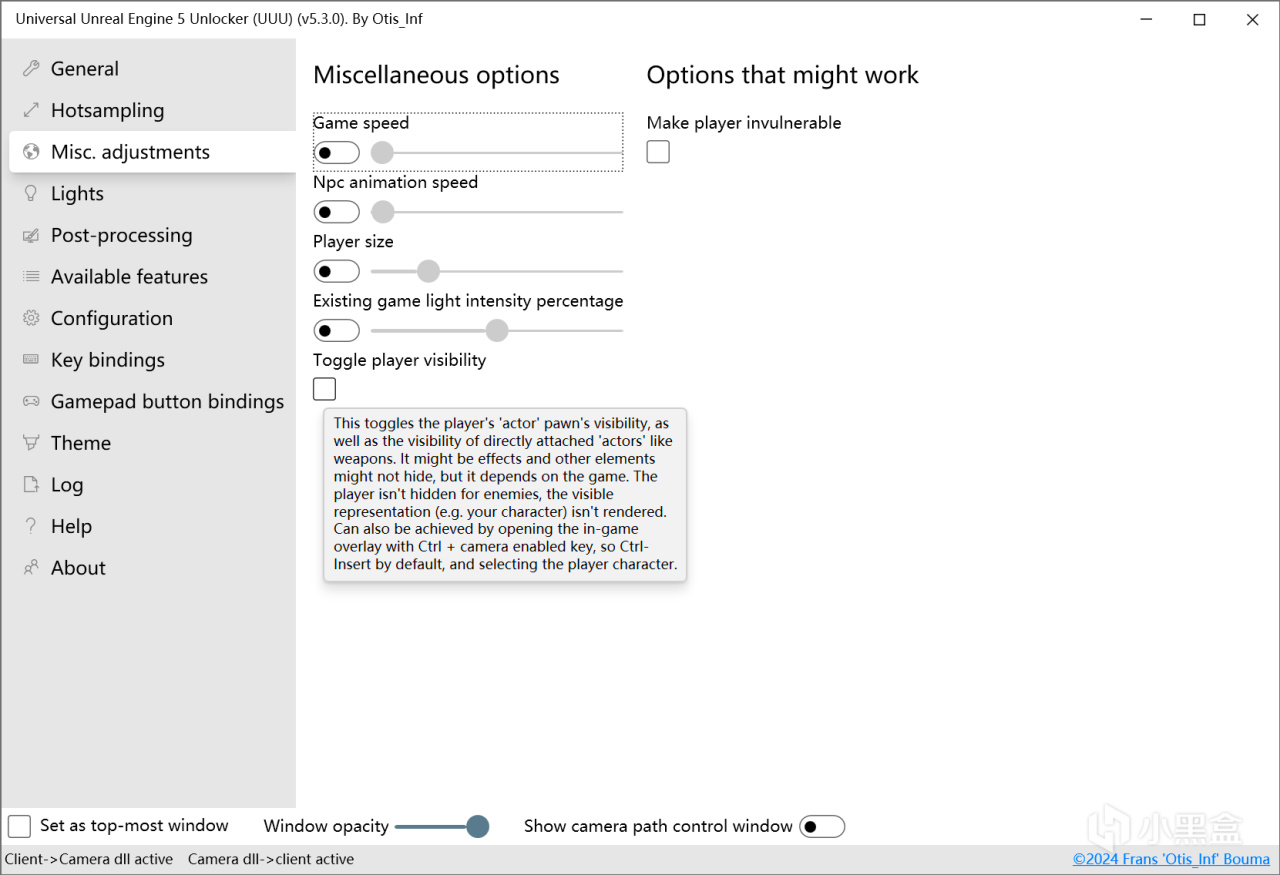Click the globe icon beside Misc. adjustments
1280x875 pixels.
point(31,152)
